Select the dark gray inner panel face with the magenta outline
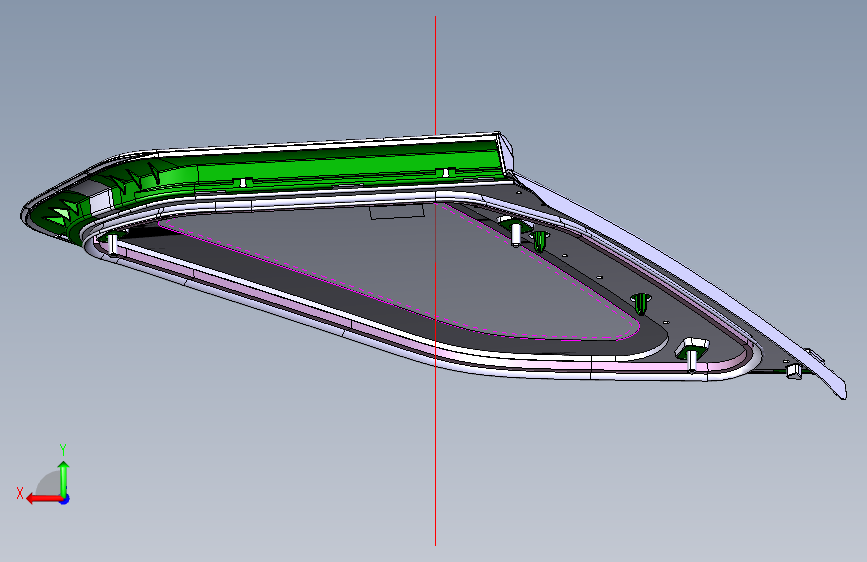This screenshot has width=867, height=562. [398, 271]
